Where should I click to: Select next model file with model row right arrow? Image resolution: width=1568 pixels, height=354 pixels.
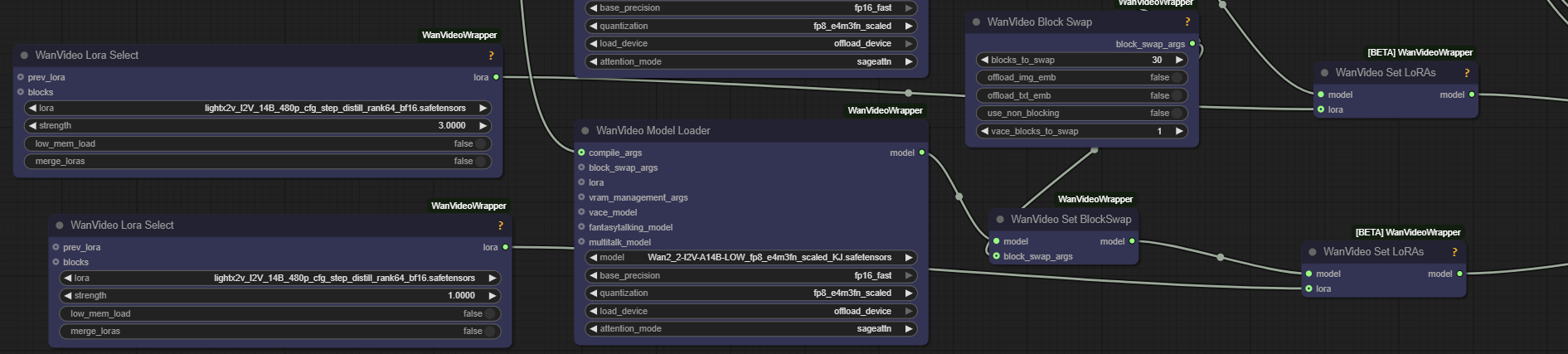pos(909,257)
